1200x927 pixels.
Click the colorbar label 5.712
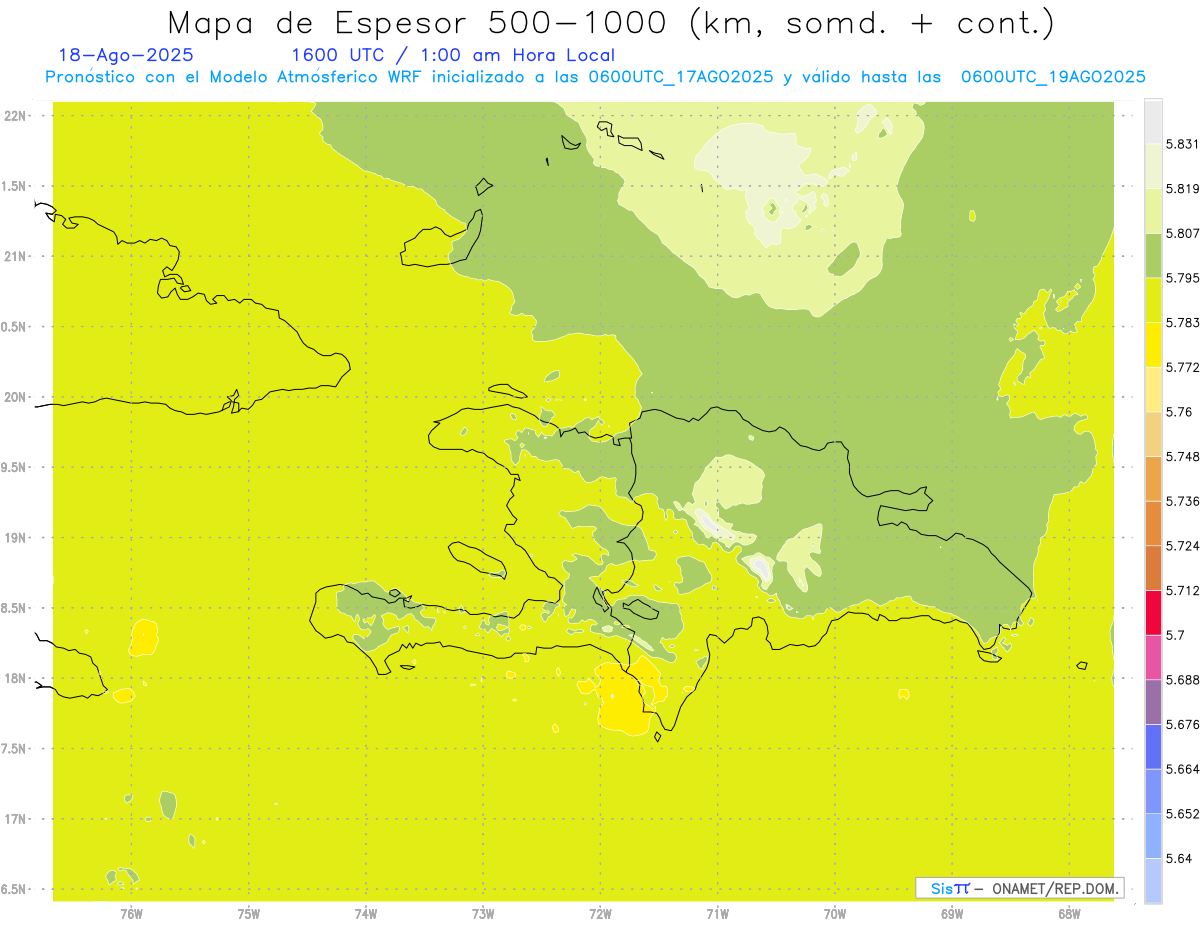click(1182, 591)
